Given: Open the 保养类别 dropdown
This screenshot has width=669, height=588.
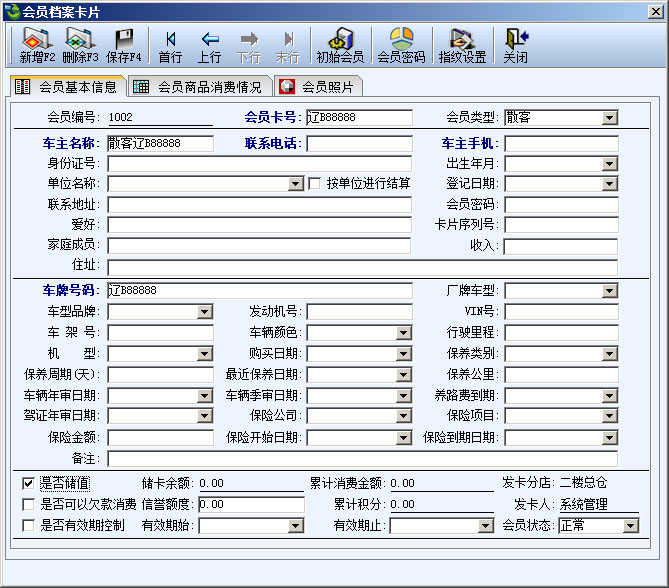Looking at the screenshot, I should pyautogui.click(x=610, y=354).
